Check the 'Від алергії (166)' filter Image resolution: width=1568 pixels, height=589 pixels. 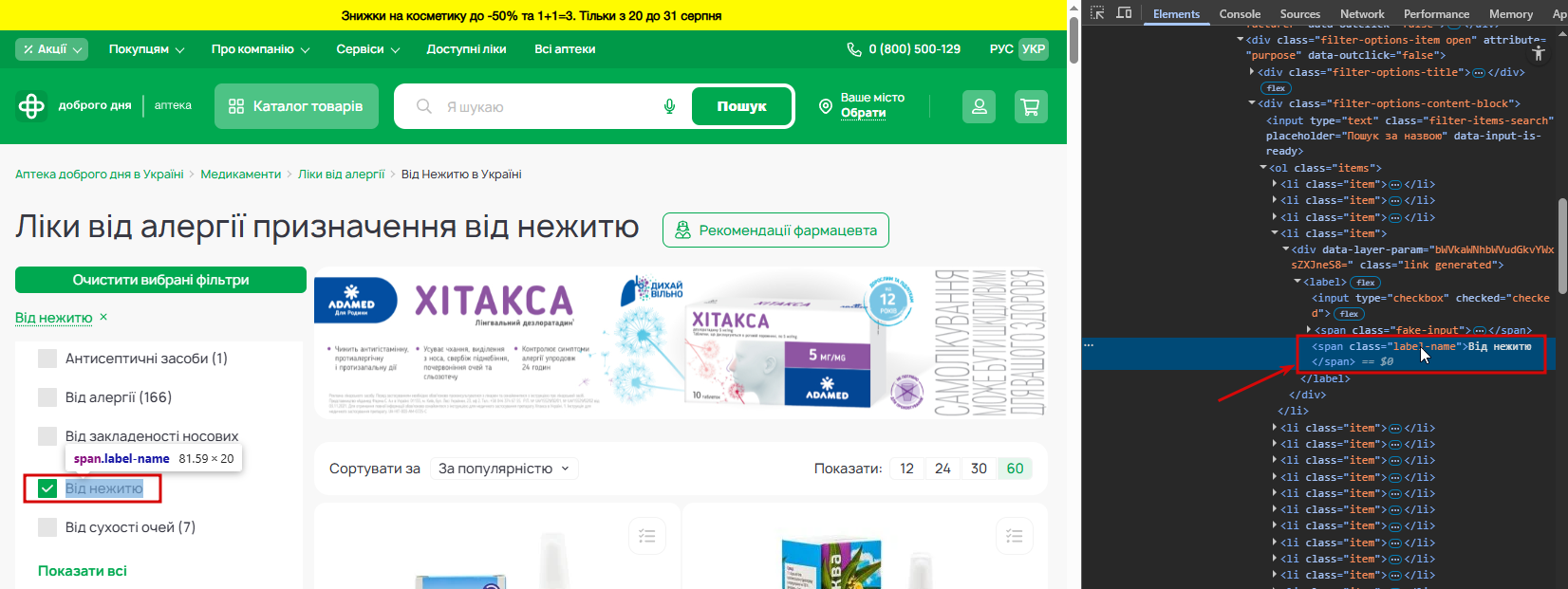[x=47, y=397]
